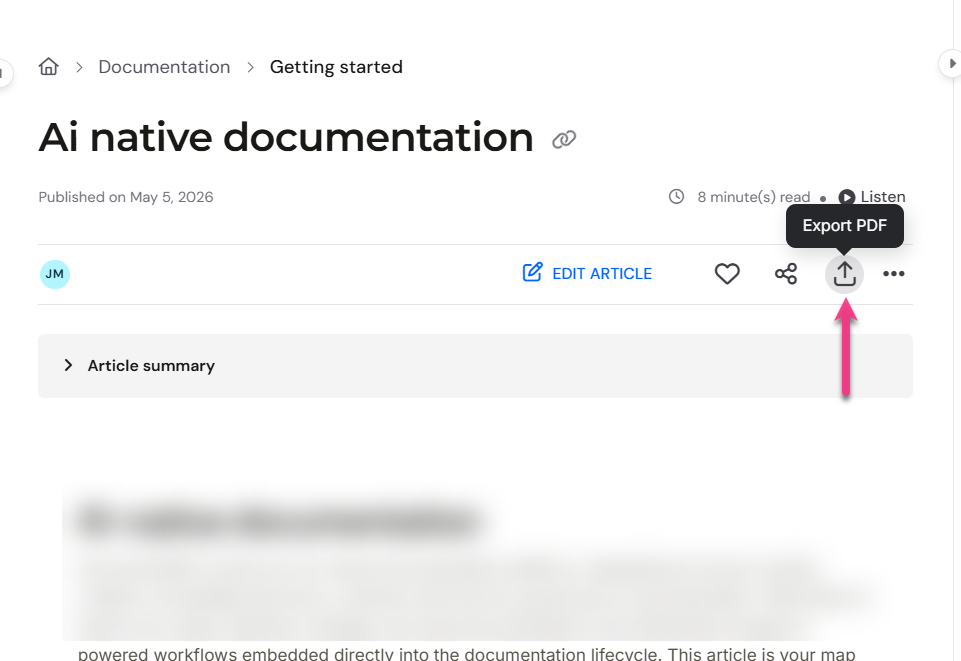Click the clock icon beside read time

[676, 196]
